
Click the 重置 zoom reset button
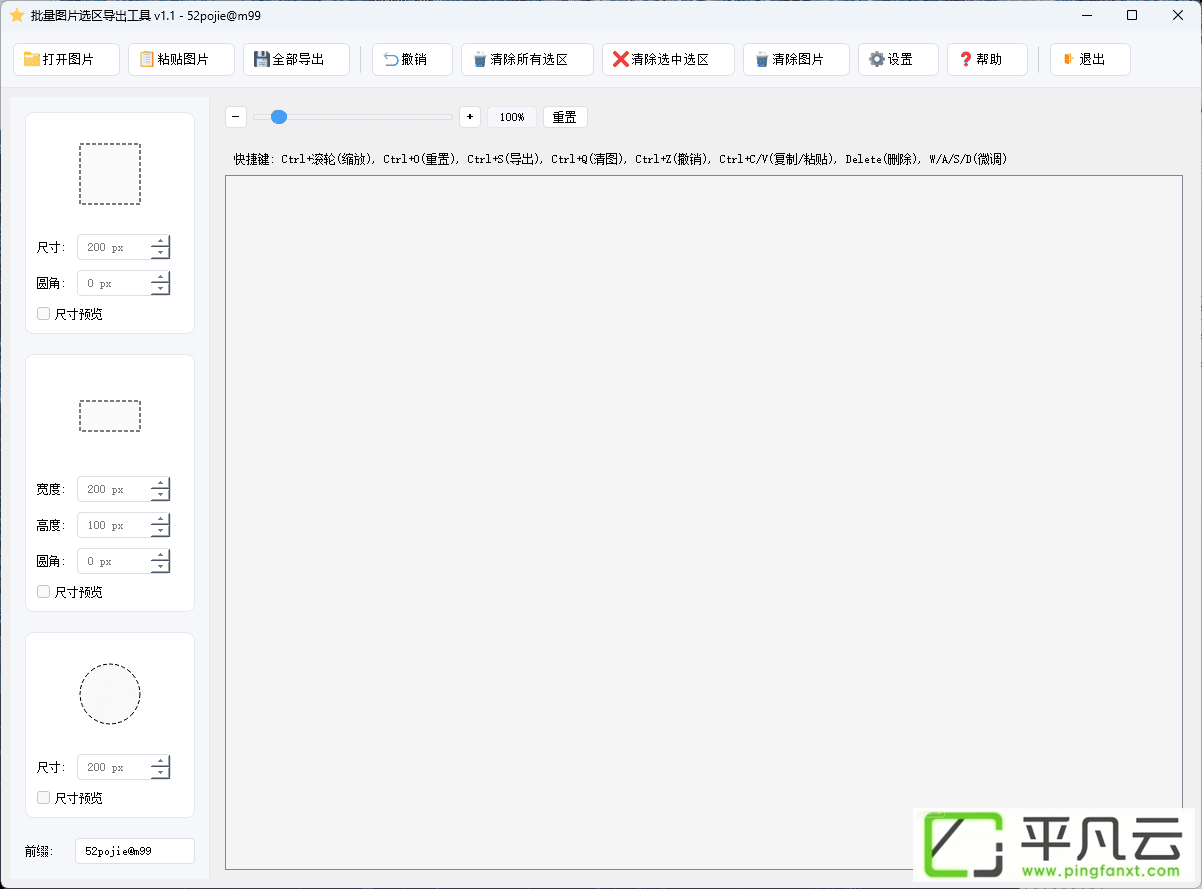click(x=565, y=117)
